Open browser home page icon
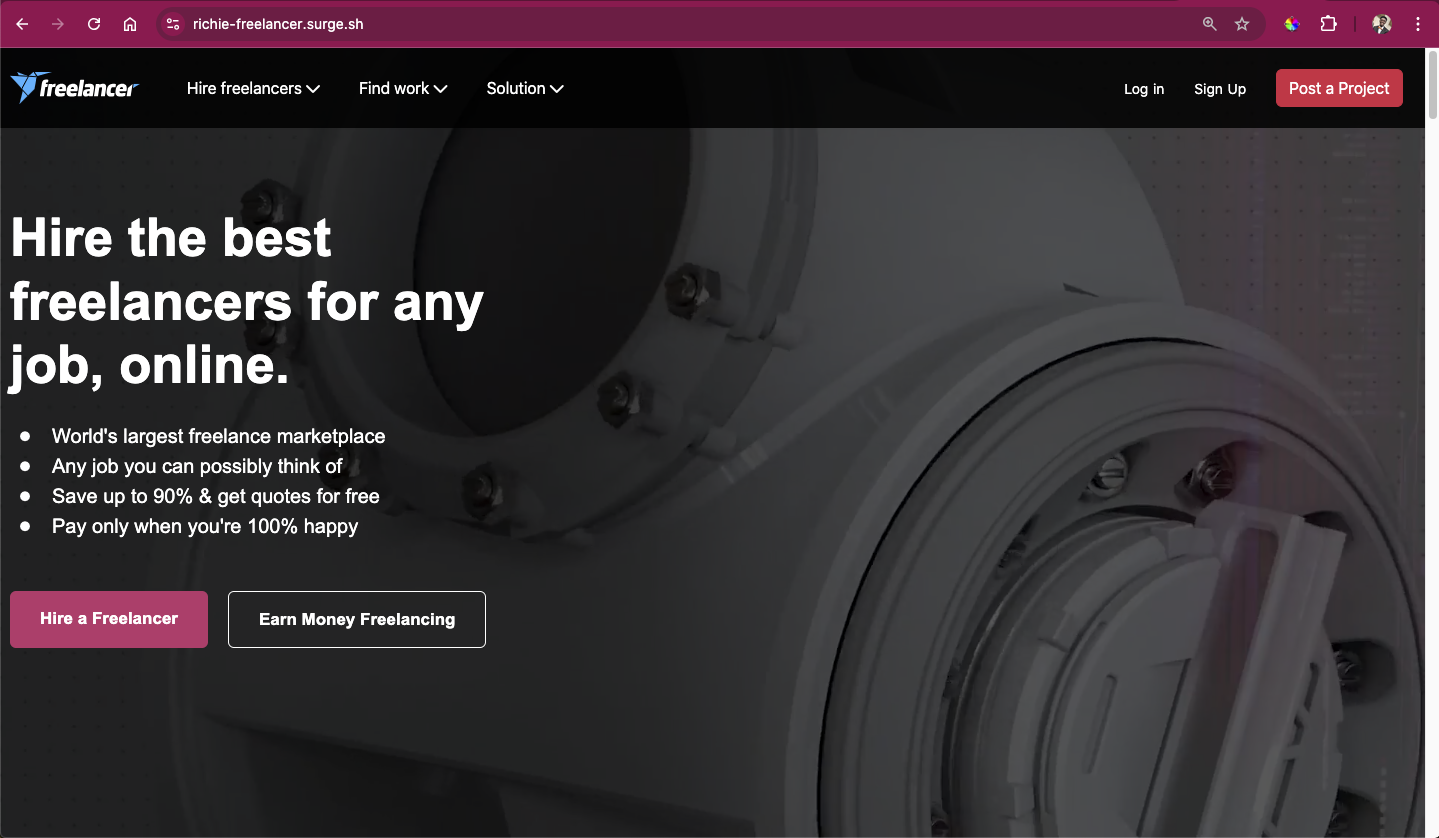1439x838 pixels. (130, 24)
